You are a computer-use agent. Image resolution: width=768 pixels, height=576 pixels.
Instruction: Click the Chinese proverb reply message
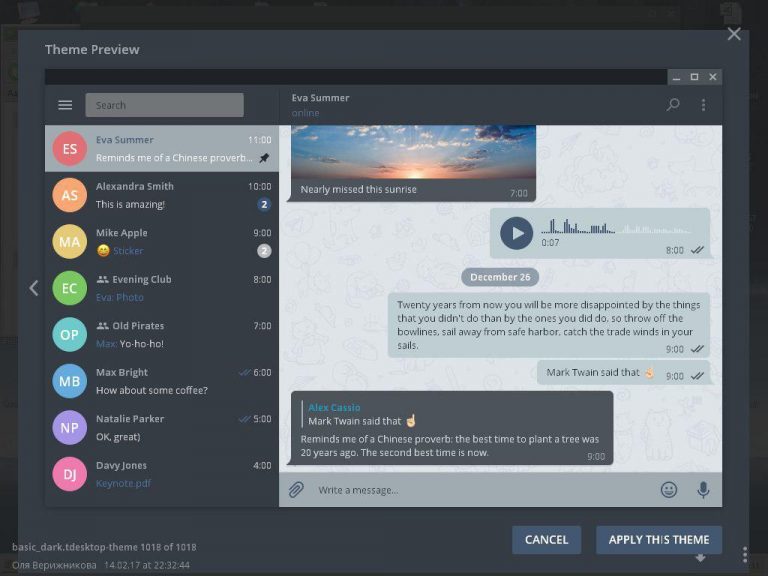[x=452, y=428]
